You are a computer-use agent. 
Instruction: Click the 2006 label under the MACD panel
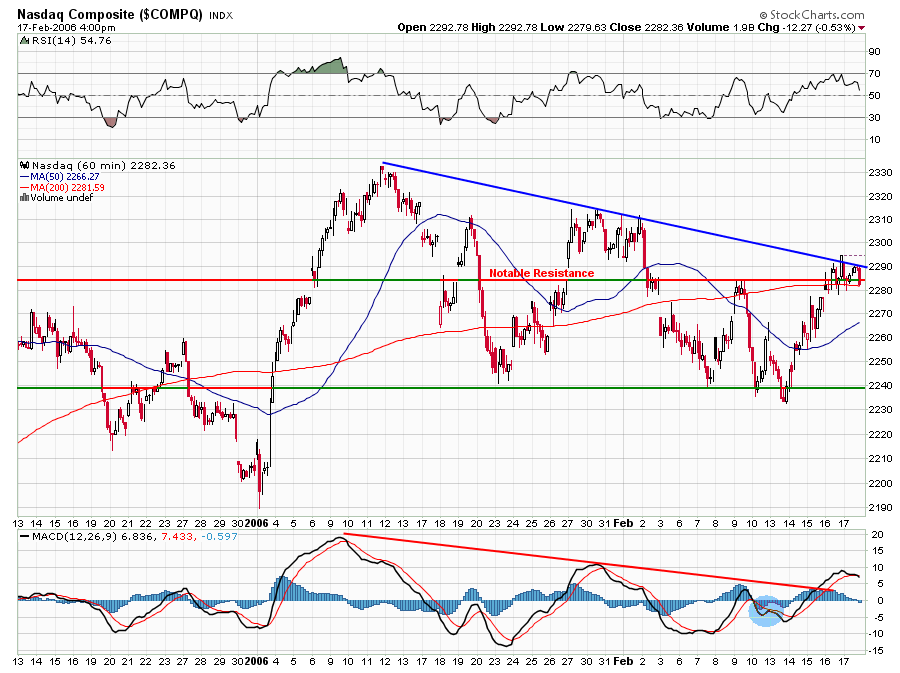(257, 661)
